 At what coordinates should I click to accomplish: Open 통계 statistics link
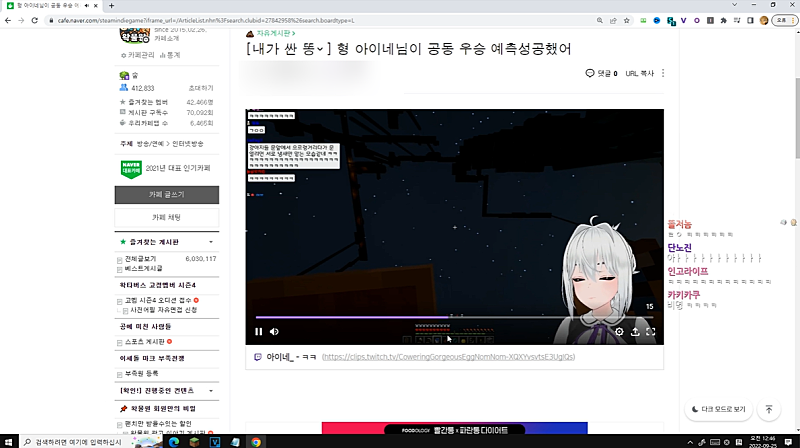coord(170,55)
